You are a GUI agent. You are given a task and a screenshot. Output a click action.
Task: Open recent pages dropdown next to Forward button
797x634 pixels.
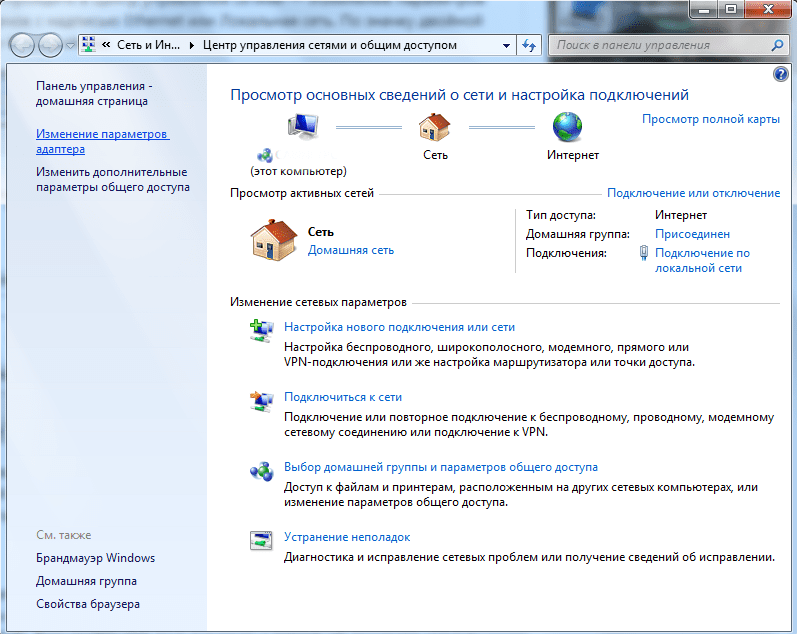[70, 46]
